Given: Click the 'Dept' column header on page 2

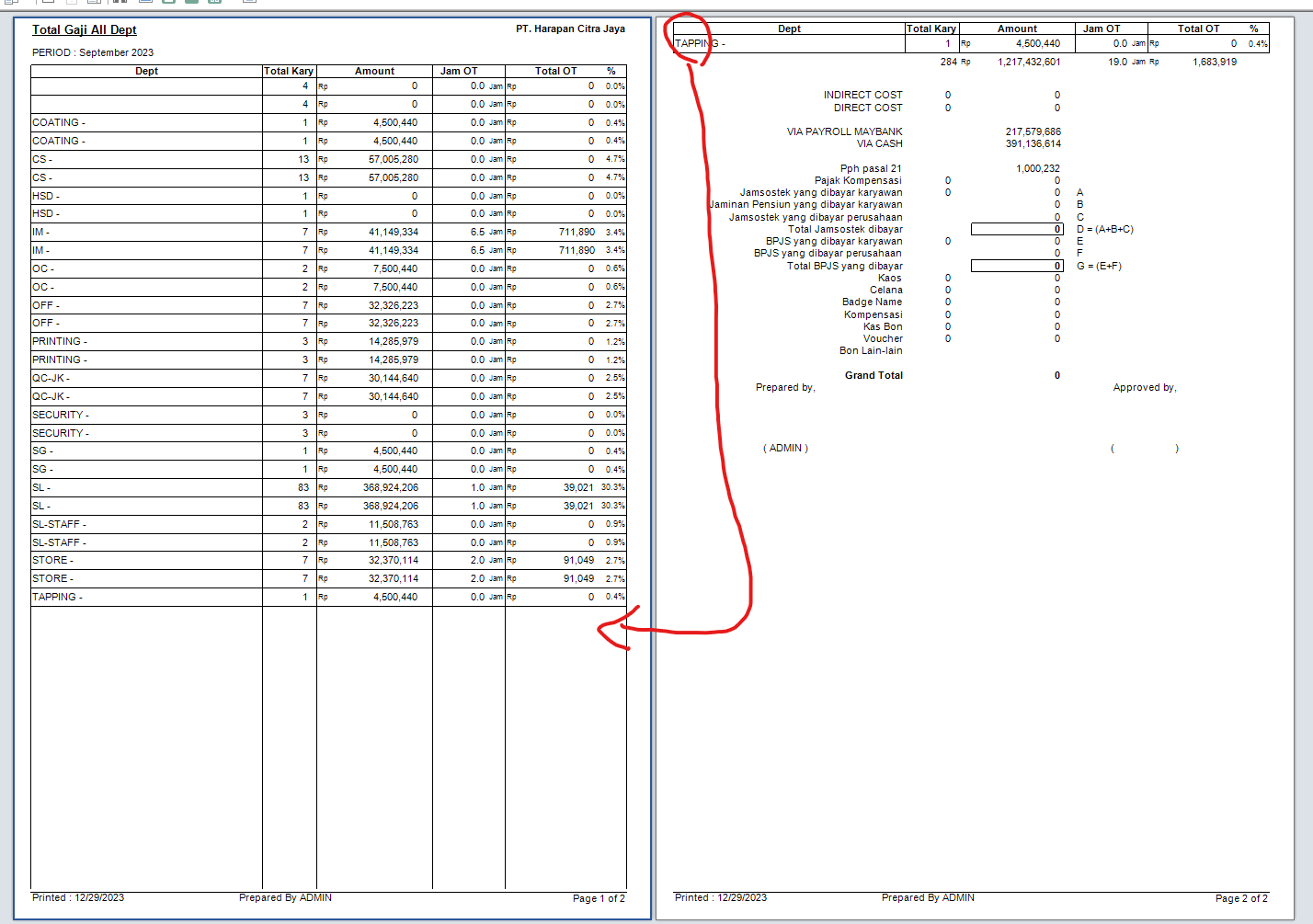Looking at the screenshot, I should pos(789,29).
